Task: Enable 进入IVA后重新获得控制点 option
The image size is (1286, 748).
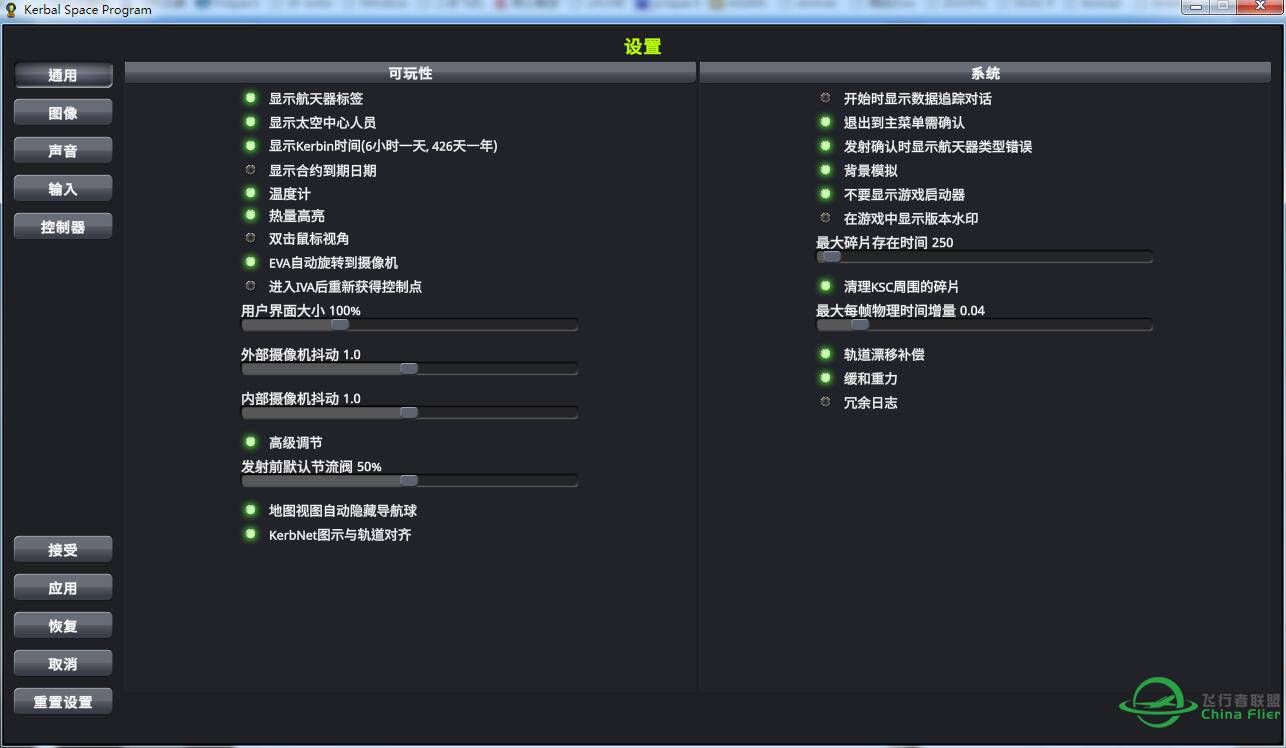Action: coord(250,286)
